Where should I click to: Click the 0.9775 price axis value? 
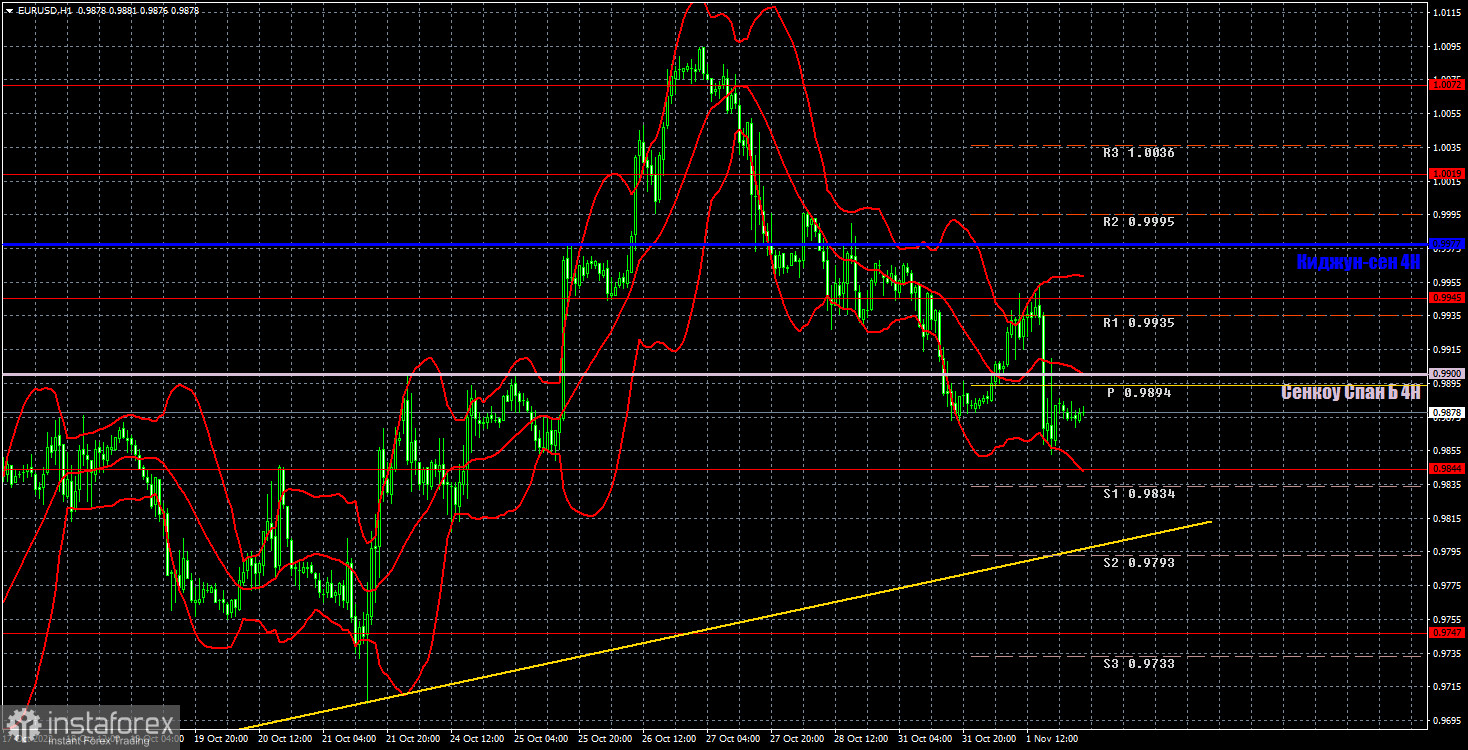click(x=1447, y=586)
